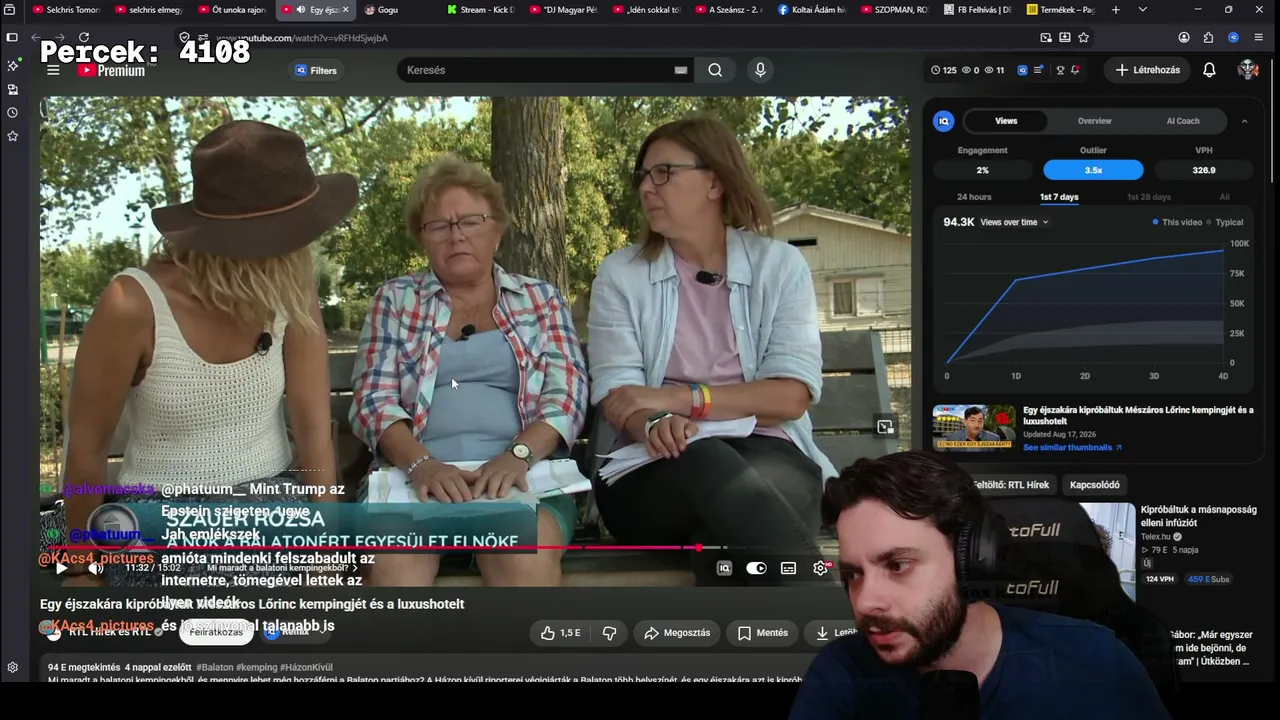Switch to the AI Coach tab

point(1183,121)
